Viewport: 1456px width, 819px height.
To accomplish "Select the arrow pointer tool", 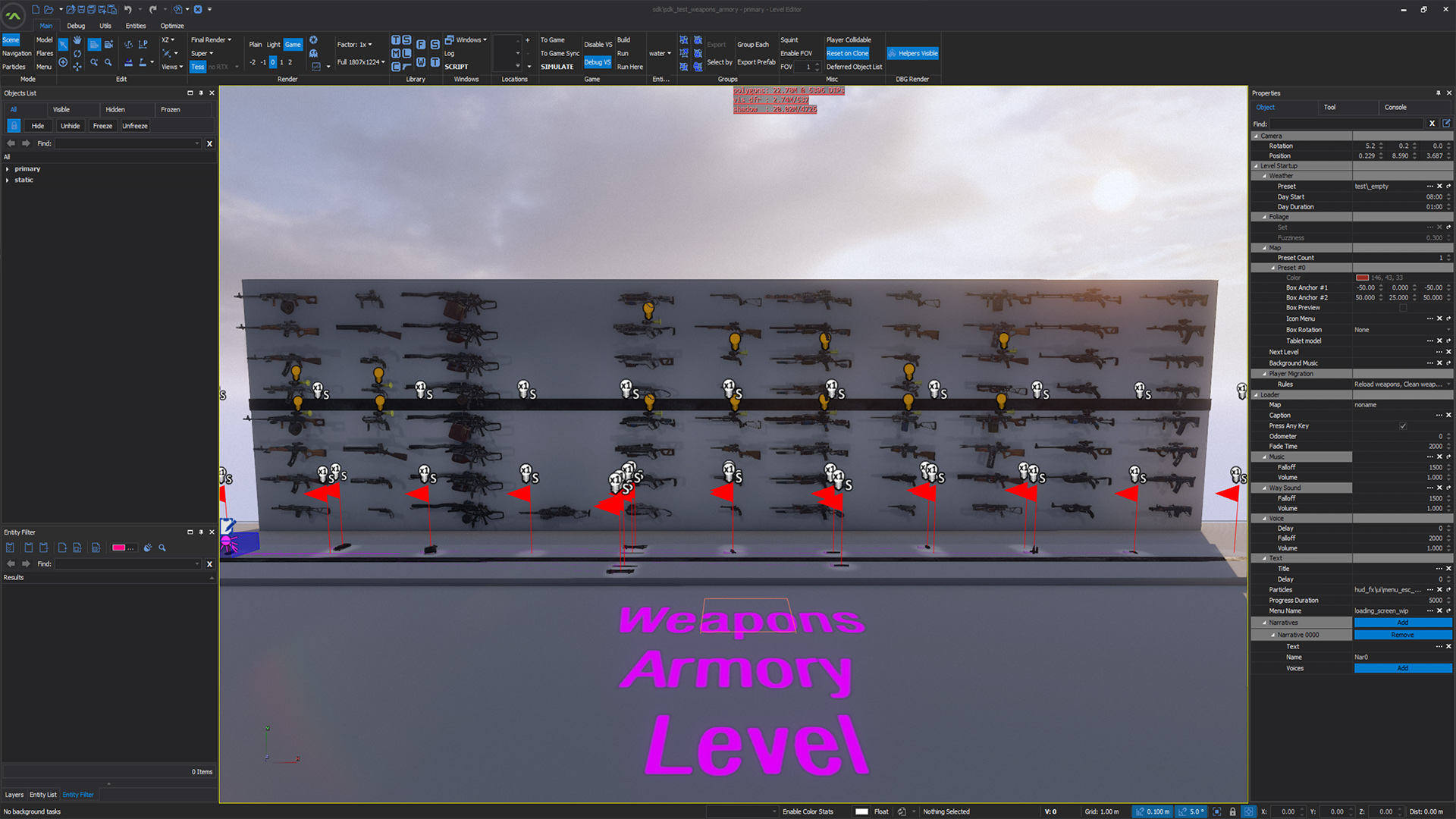I will 63,45.
